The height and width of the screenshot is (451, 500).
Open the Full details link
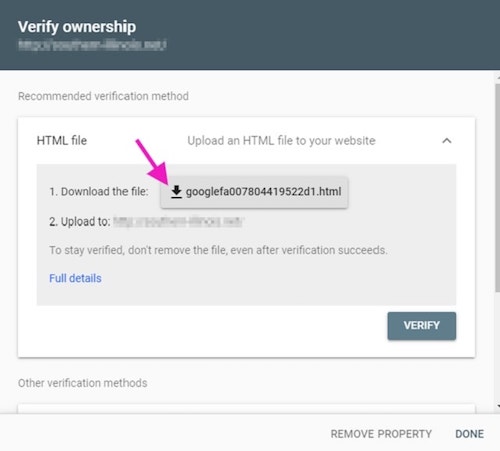[x=75, y=278]
